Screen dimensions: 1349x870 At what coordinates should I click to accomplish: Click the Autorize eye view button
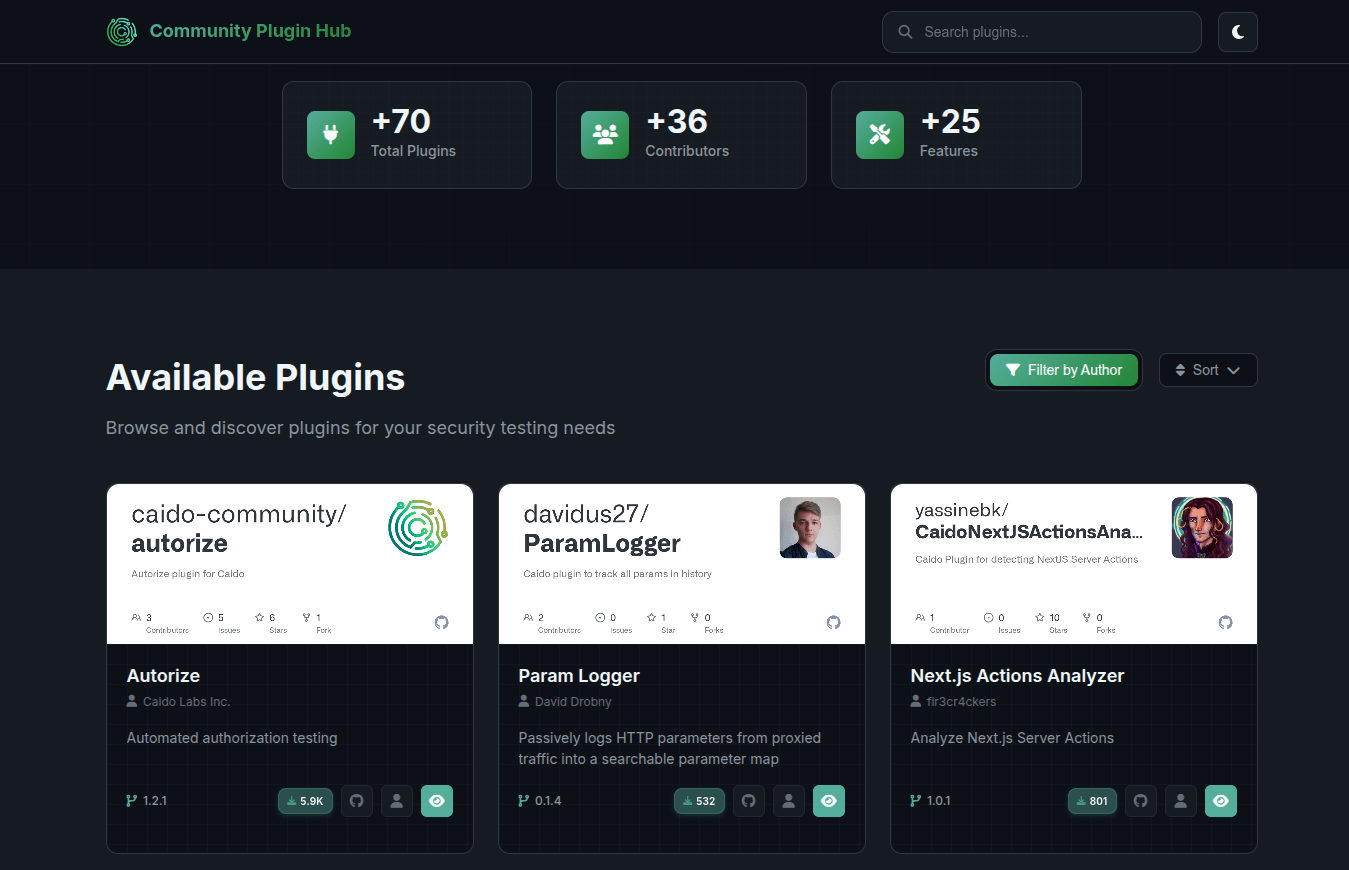tap(437, 801)
